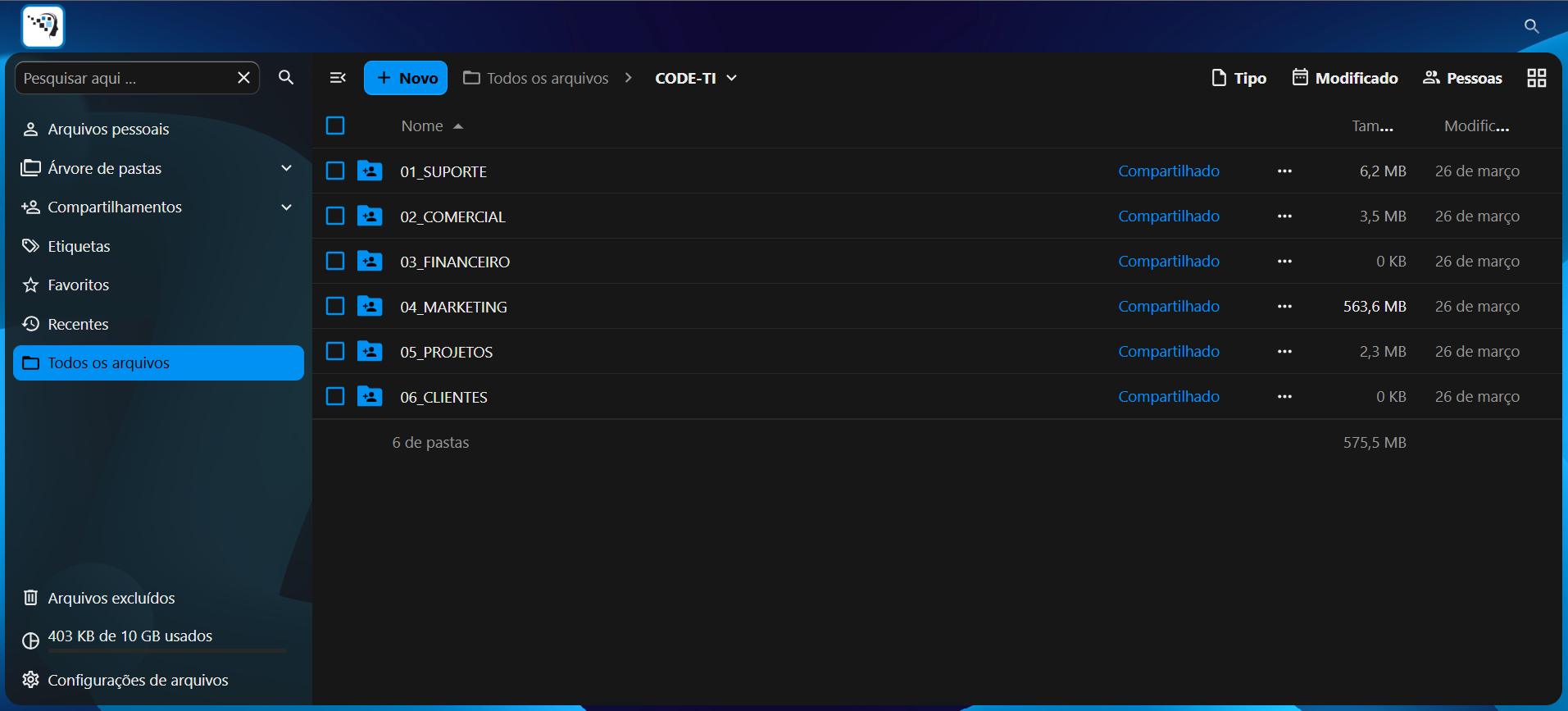Open Recentes in sidebar
The height and width of the screenshot is (711, 1568).
click(158, 324)
